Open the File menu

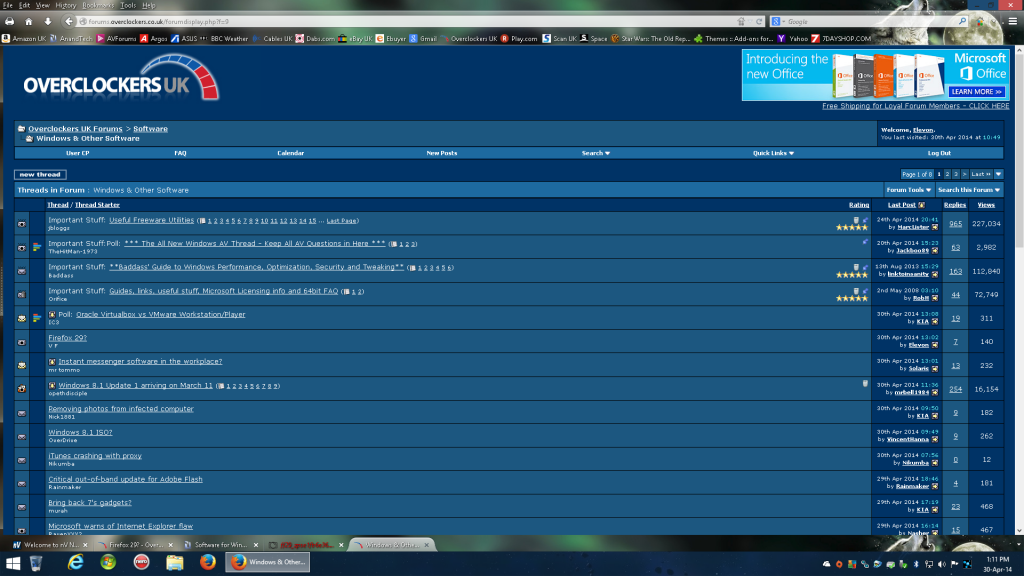tap(7, 5)
